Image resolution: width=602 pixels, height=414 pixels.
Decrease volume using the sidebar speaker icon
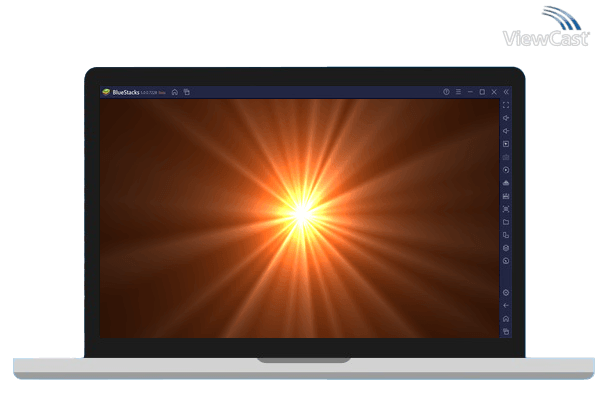[x=506, y=131]
